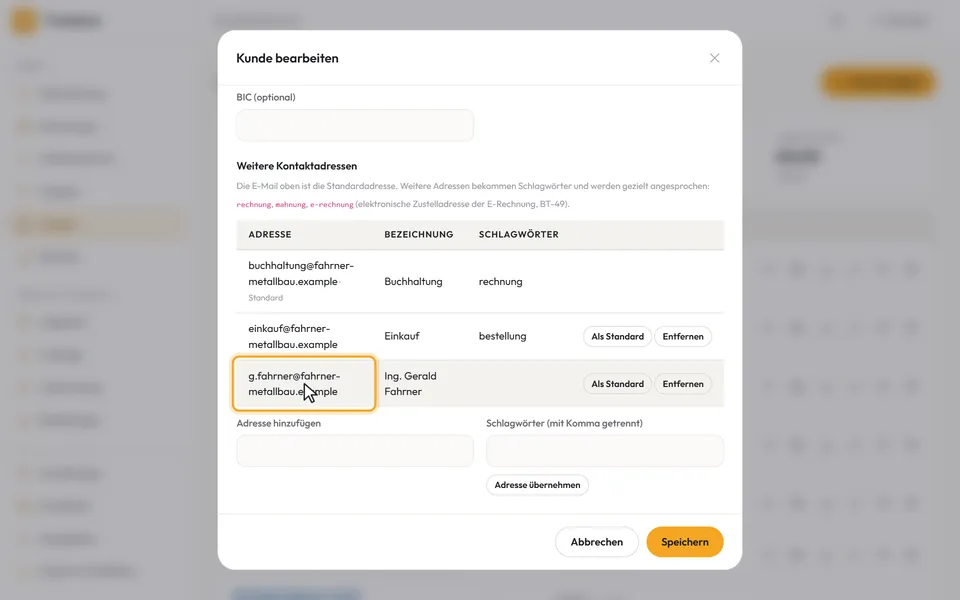Remove the einkauf@fahrner-metallbau address
Viewport: 960px width, 600px height.
pyautogui.click(x=683, y=336)
